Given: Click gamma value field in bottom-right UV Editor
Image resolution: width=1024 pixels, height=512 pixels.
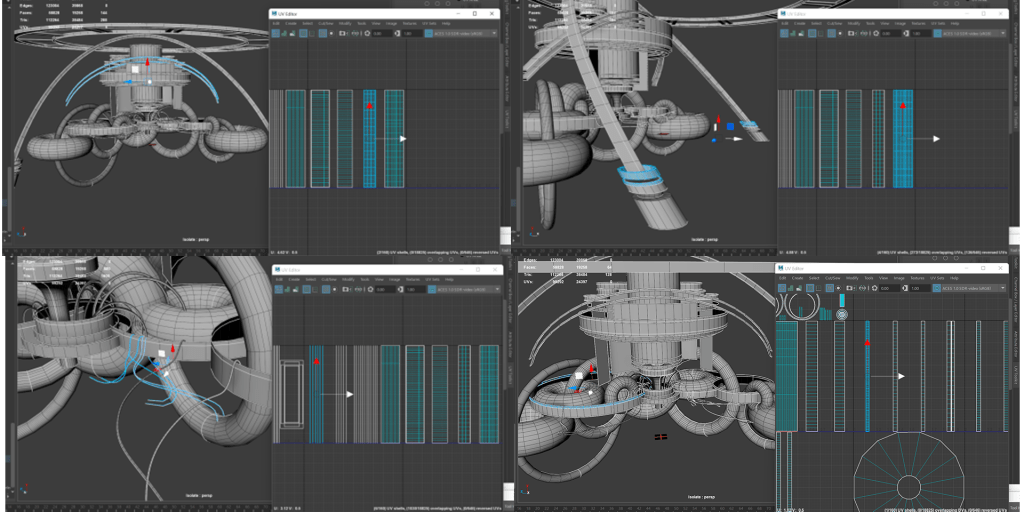Looking at the screenshot, I should (x=918, y=287).
